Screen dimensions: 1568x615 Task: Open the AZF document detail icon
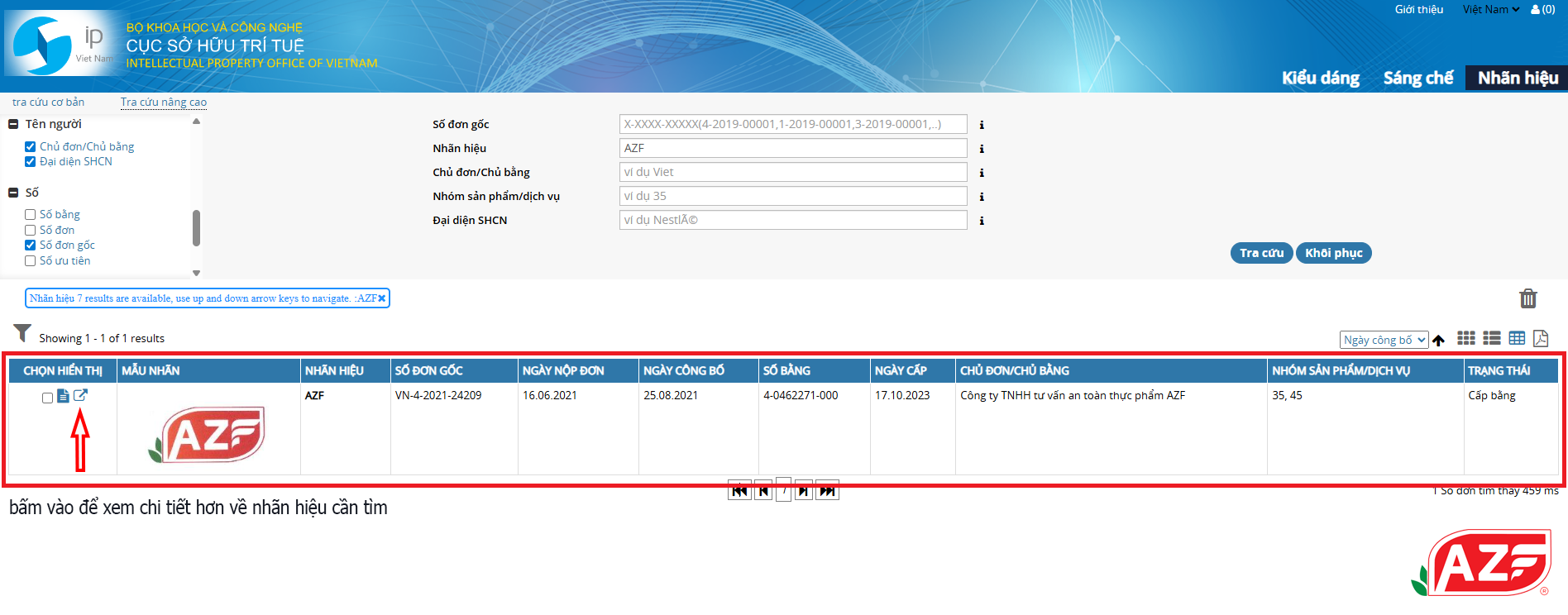(63, 396)
